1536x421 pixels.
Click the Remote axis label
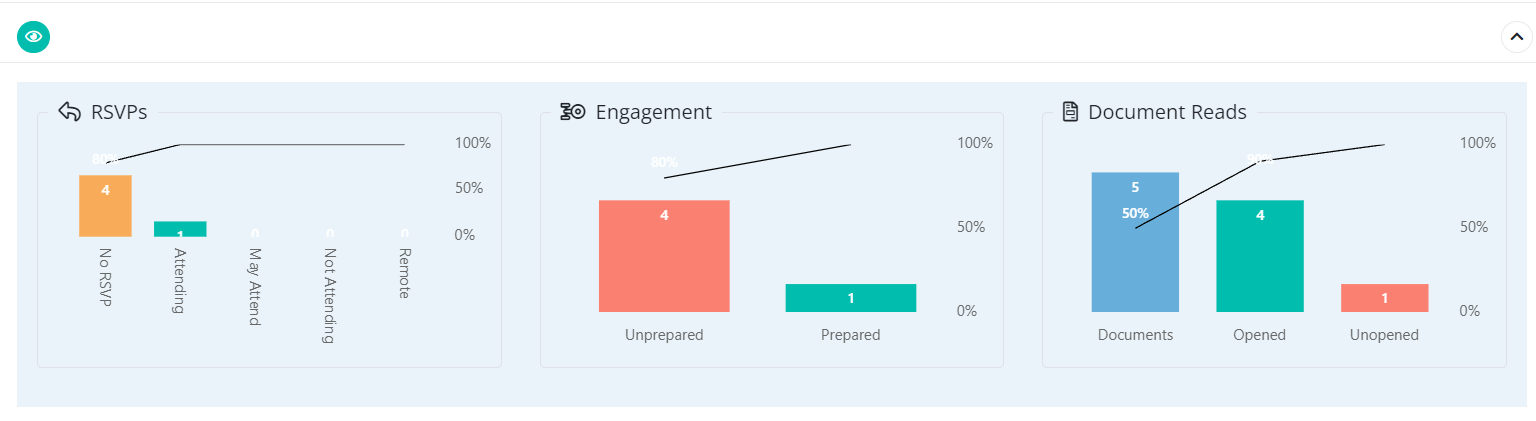click(405, 273)
